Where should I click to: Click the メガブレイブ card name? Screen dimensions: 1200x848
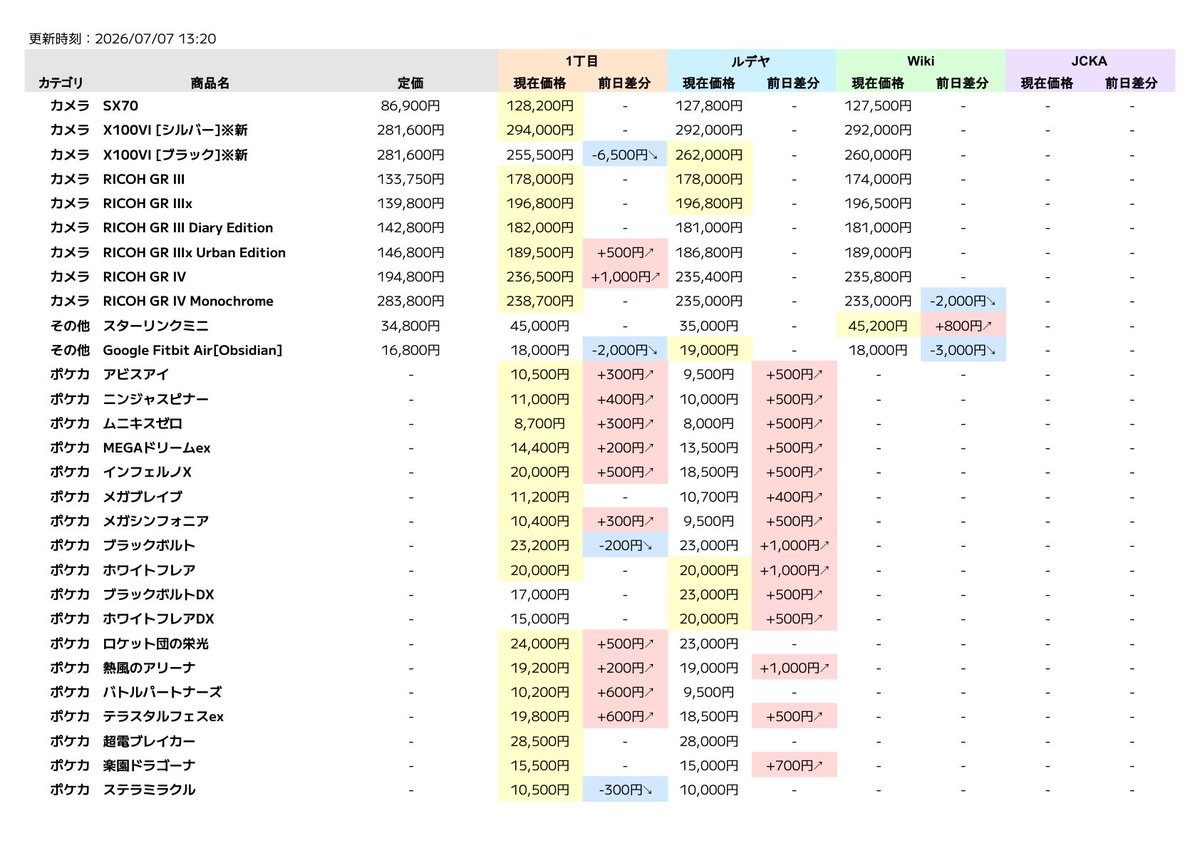[143, 497]
